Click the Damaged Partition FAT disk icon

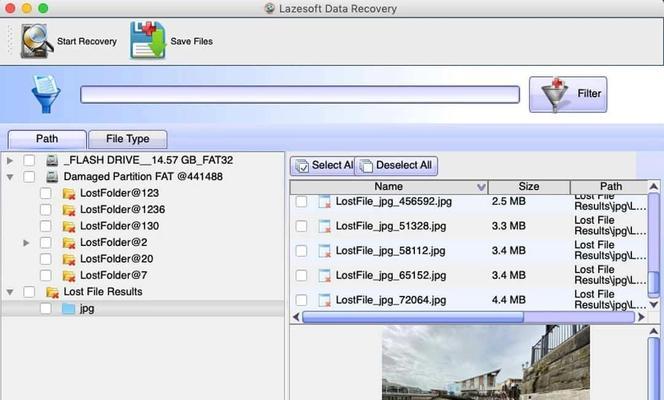point(52,177)
